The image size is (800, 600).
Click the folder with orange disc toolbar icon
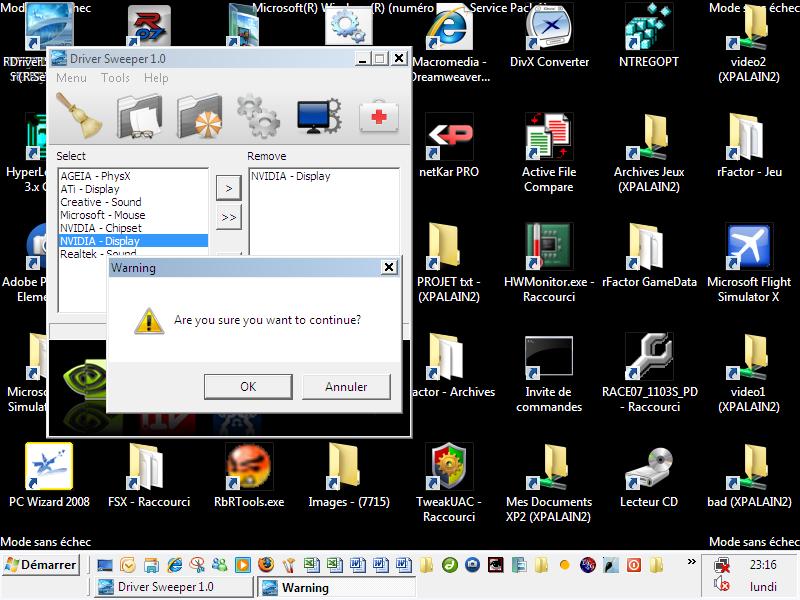[199, 116]
